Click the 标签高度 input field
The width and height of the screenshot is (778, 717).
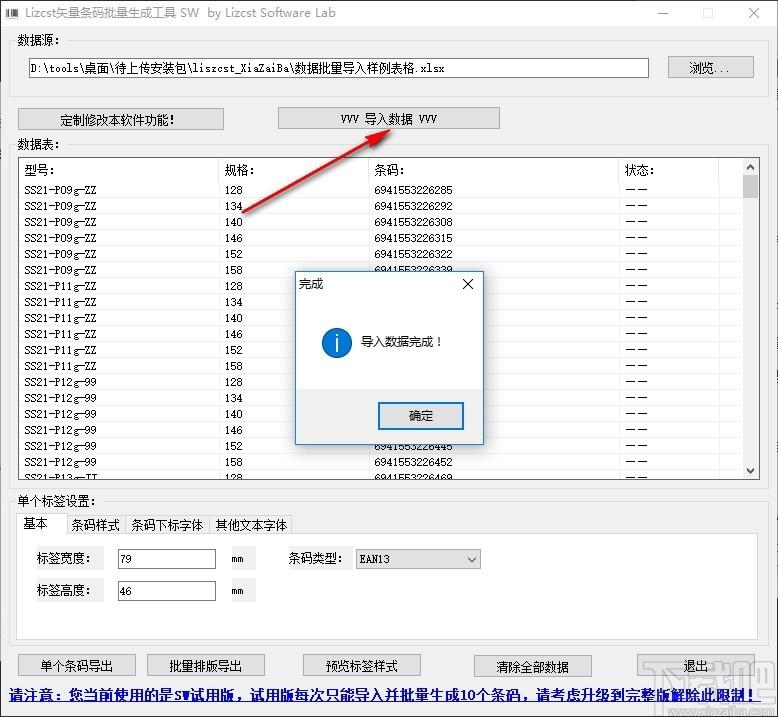[x=166, y=591]
